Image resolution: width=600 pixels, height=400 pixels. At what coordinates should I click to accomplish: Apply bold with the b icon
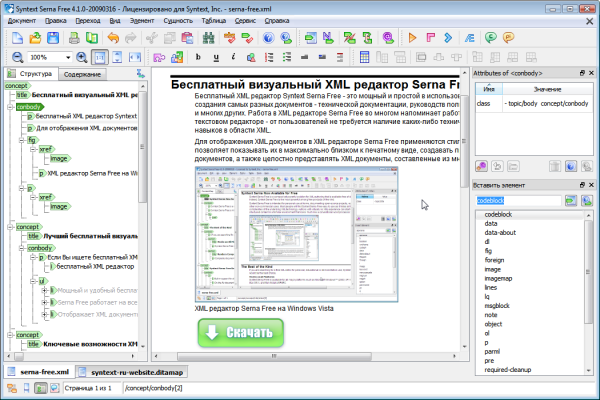[x=198, y=57]
